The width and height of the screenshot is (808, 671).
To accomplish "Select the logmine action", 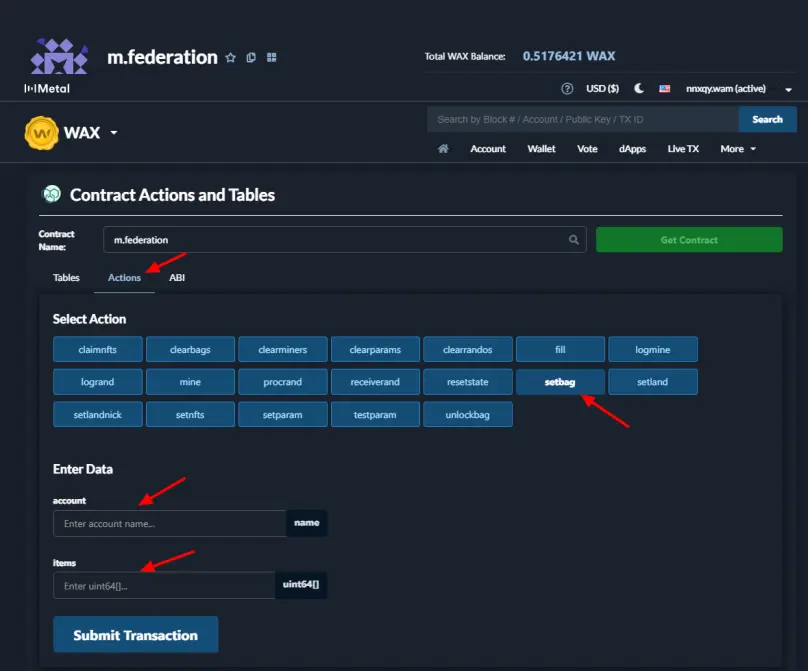I will [652, 349].
